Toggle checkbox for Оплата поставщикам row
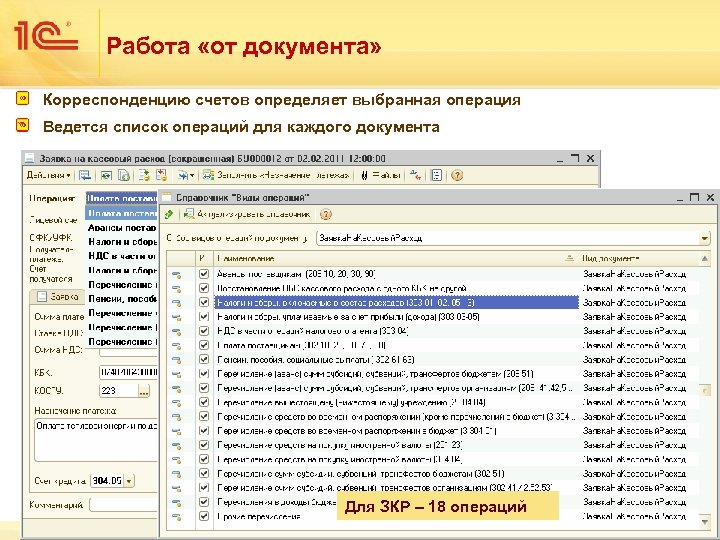 [x=204, y=345]
